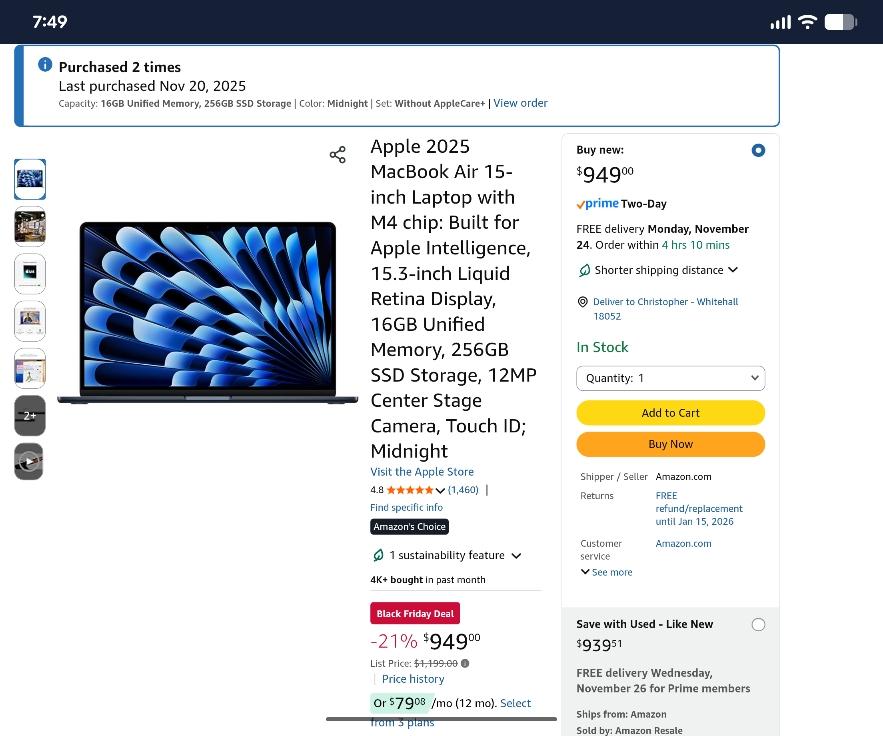Click the info icon next to List Price
Image resolution: width=883 pixels, height=736 pixels.
click(465, 663)
